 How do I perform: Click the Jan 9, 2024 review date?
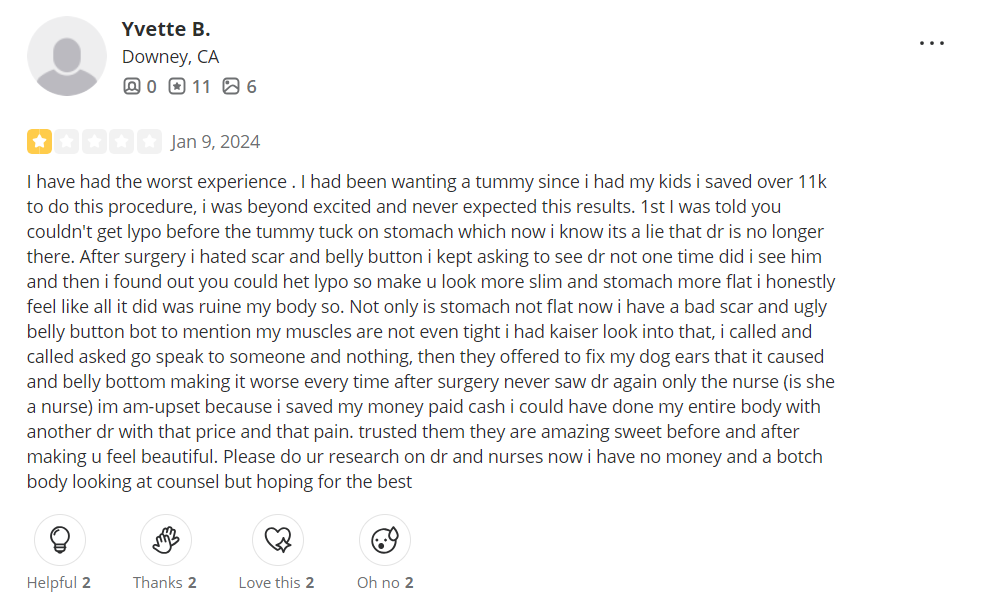click(215, 141)
